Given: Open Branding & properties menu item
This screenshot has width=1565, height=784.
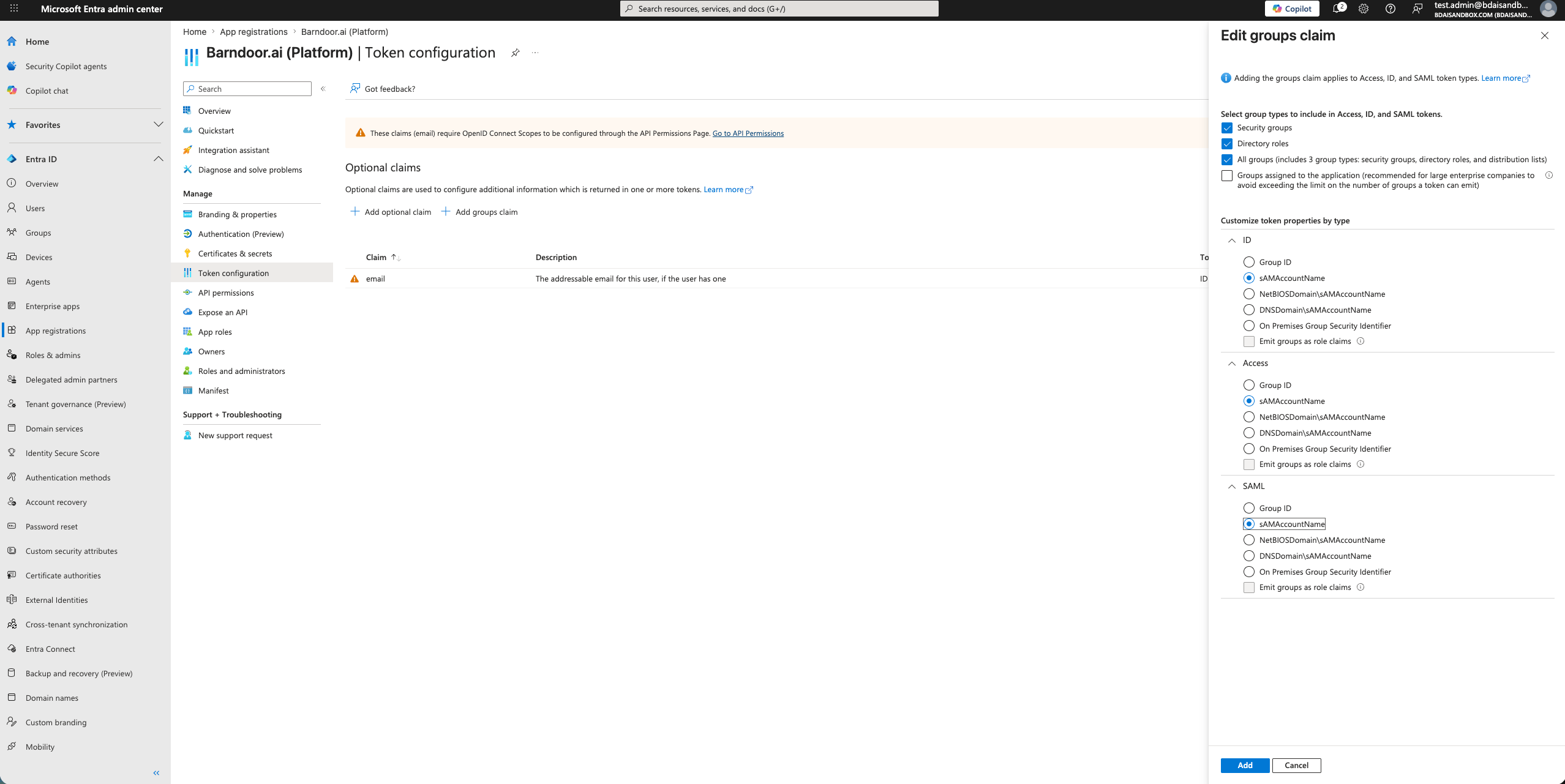Looking at the screenshot, I should [x=237, y=214].
